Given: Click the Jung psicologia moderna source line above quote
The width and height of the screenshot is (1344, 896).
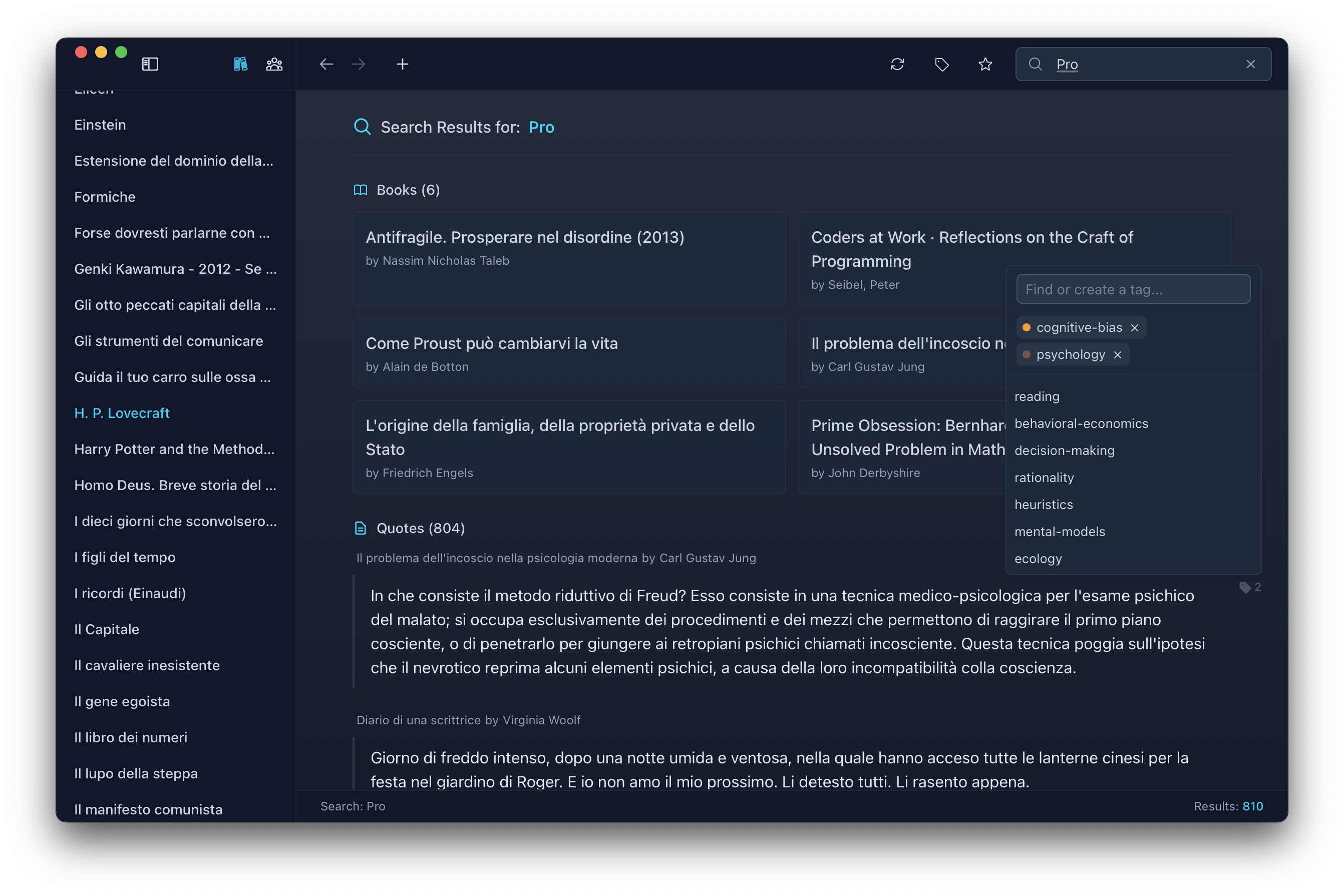Looking at the screenshot, I should pos(556,558).
